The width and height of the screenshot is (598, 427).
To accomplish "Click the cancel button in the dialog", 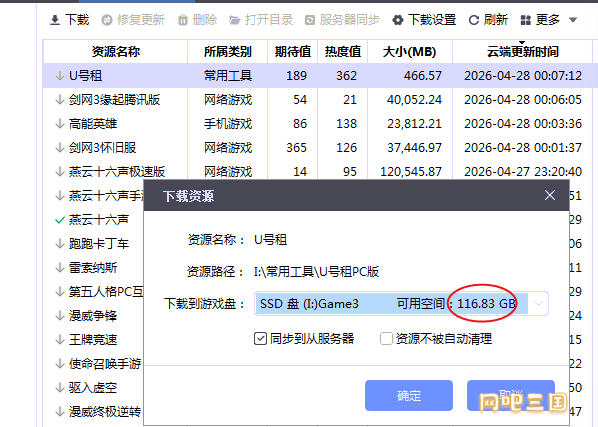I will (x=511, y=395).
